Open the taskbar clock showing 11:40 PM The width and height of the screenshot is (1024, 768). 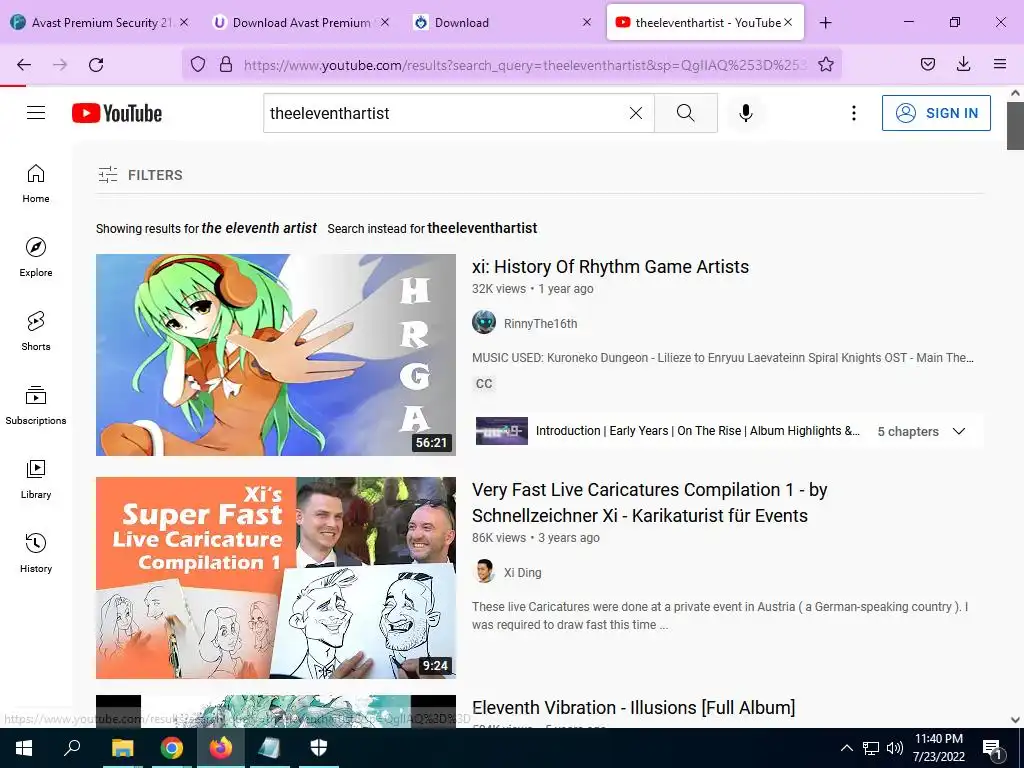point(938,748)
